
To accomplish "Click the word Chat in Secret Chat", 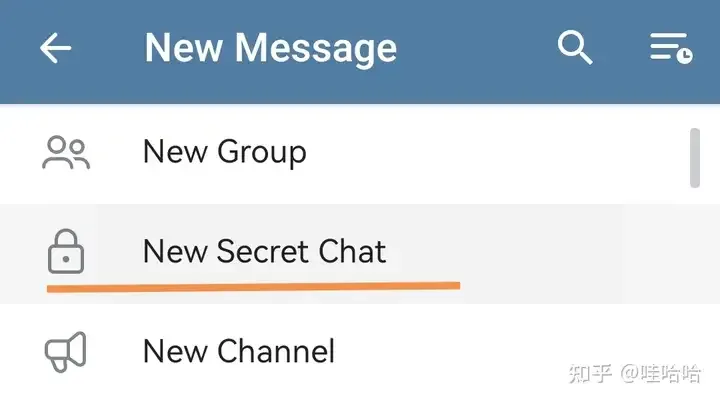I will coord(352,251).
